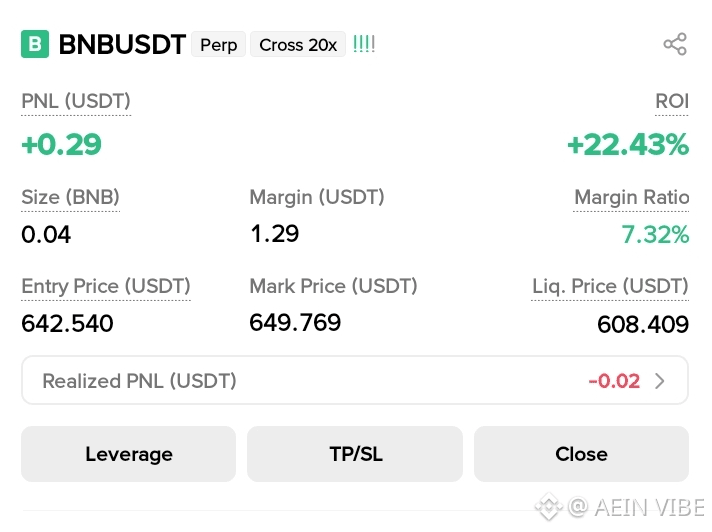Tap the BNBUSDT pair title
Viewport: 712px width, 532px height.
[x=122, y=44]
